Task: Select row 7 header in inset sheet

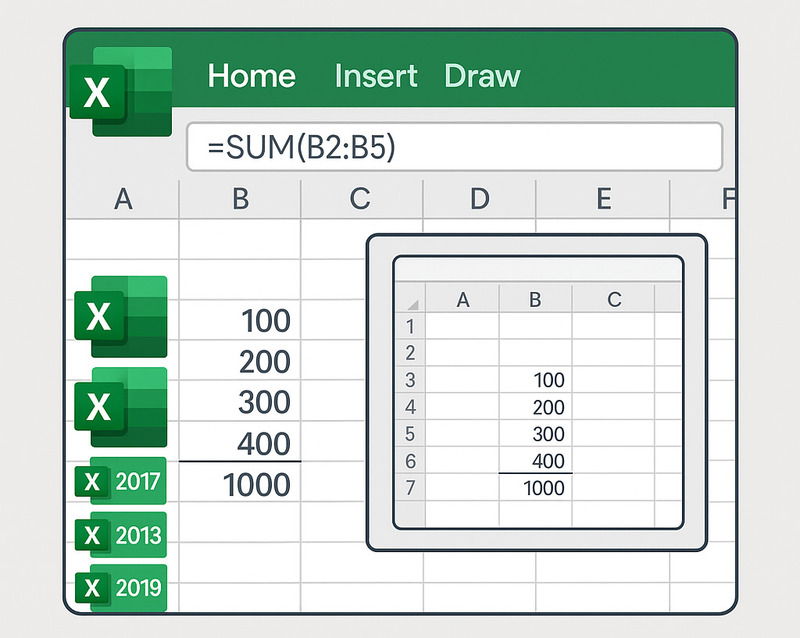Action: pos(410,488)
